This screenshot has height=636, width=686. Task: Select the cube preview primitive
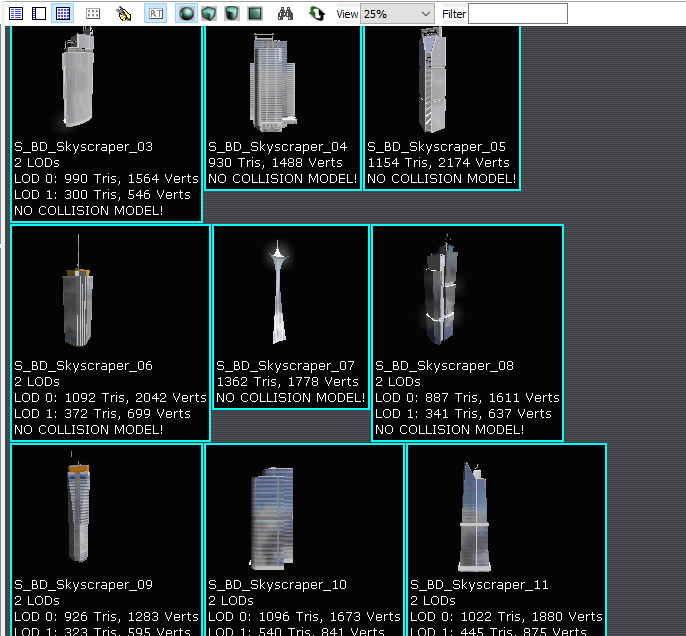(x=209, y=13)
